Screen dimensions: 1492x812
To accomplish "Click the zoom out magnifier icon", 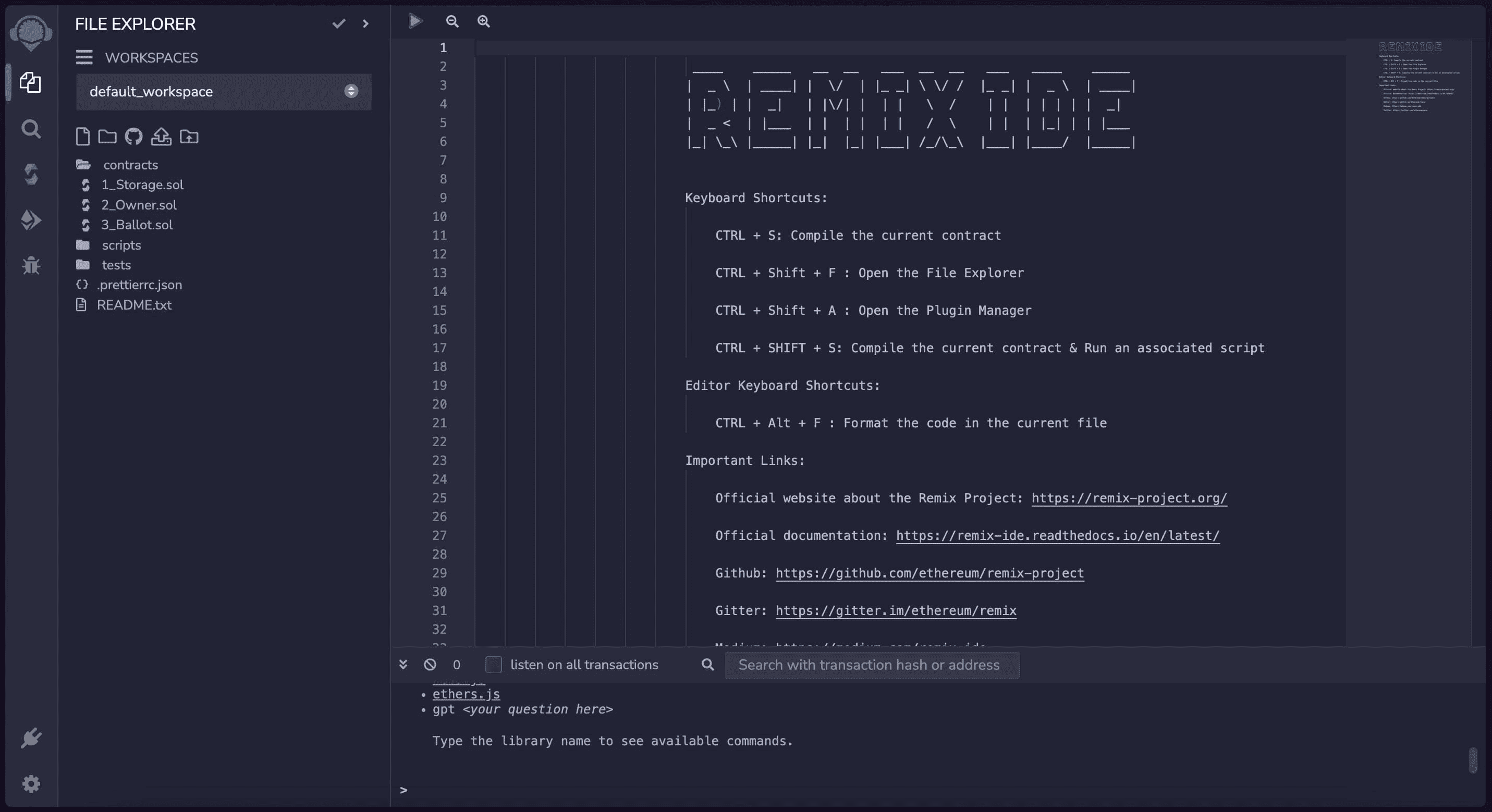I will (x=453, y=21).
